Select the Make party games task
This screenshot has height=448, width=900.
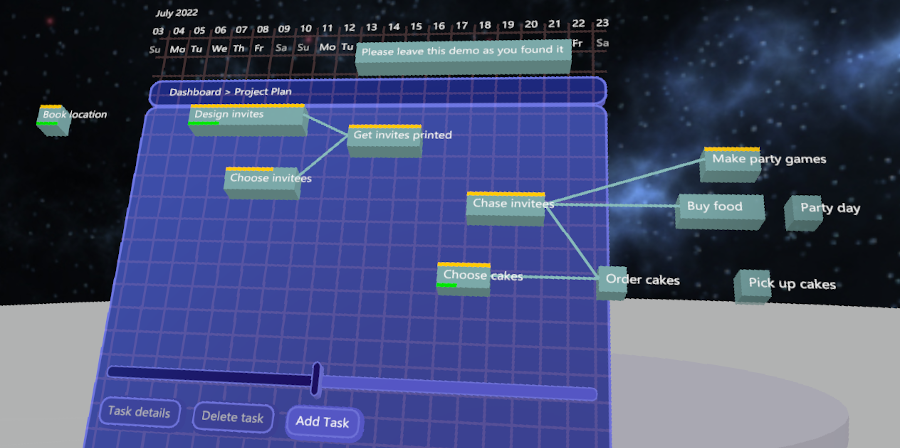coord(730,165)
